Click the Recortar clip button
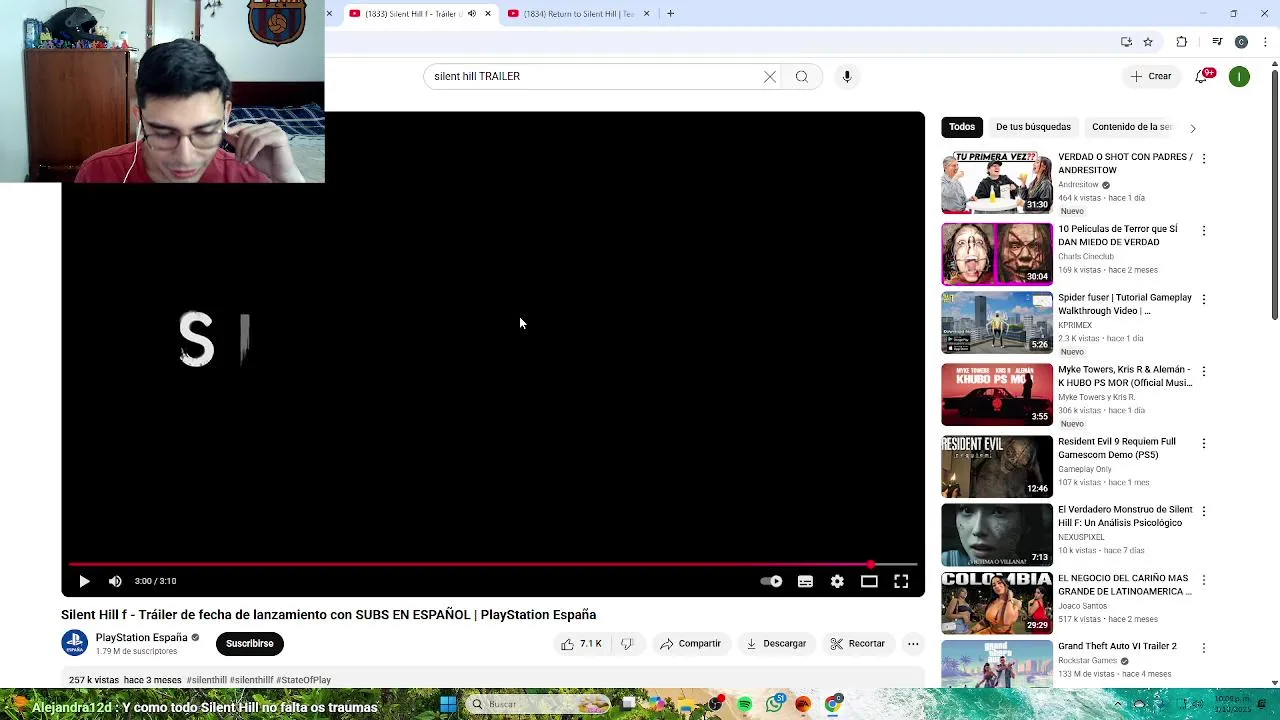The image size is (1280, 720). 858,644
